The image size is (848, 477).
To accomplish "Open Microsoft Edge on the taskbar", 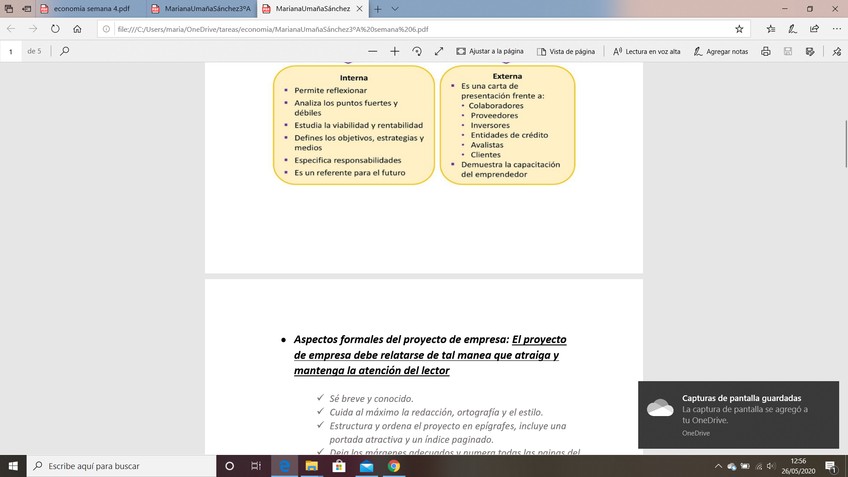I will point(284,466).
